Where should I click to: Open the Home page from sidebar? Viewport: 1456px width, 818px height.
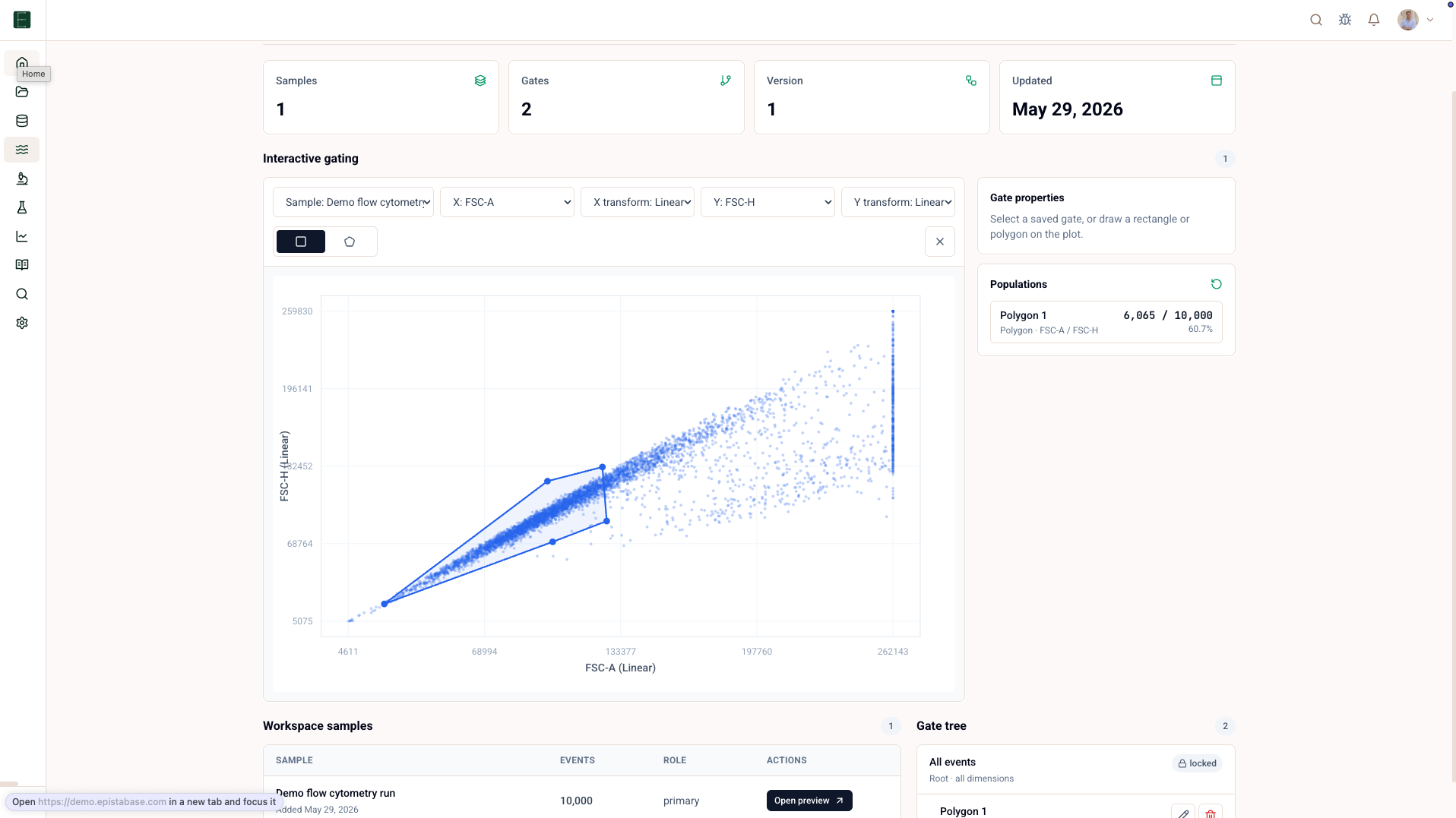pyautogui.click(x=22, y=62)
